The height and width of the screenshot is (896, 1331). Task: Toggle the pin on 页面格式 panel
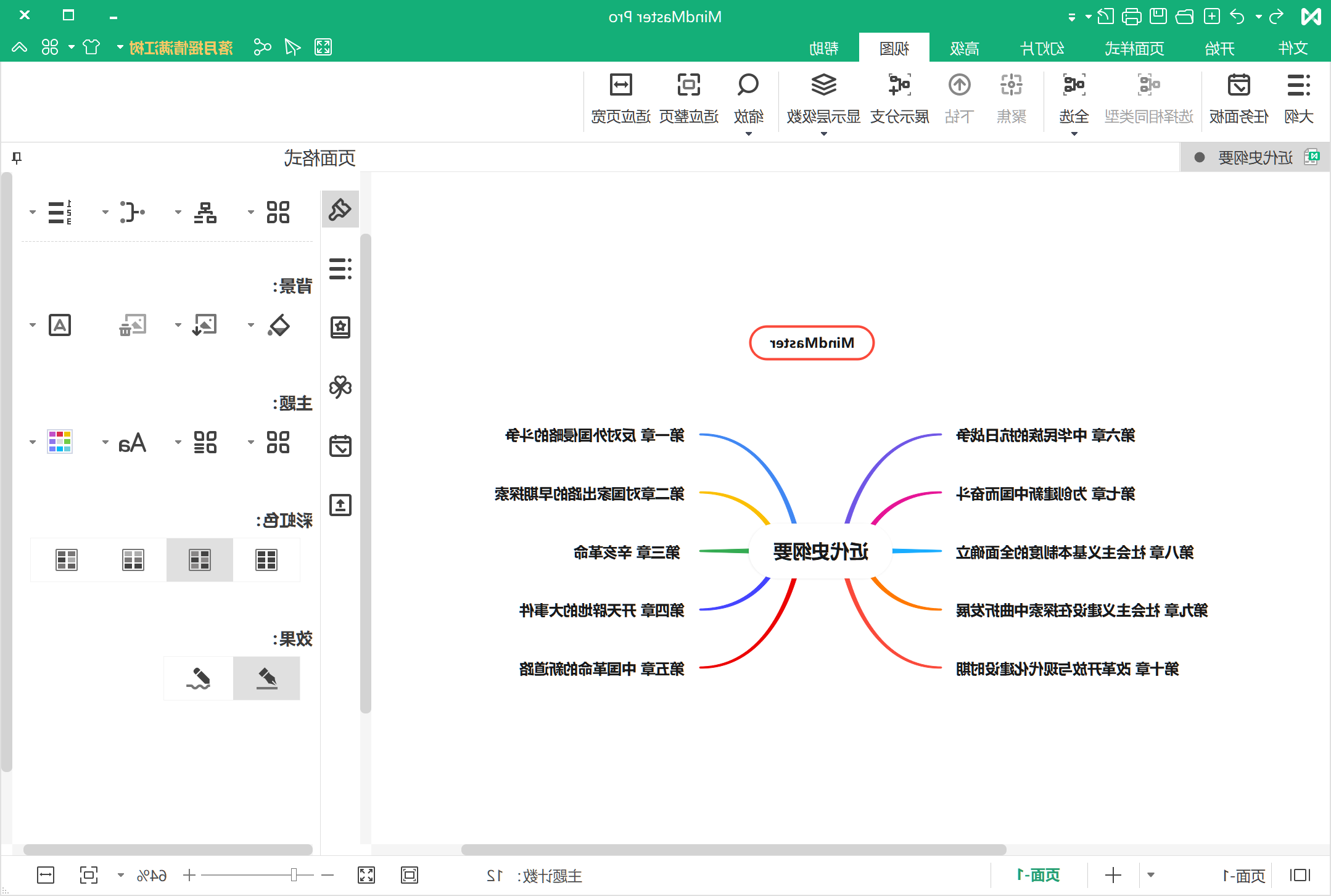17,158
